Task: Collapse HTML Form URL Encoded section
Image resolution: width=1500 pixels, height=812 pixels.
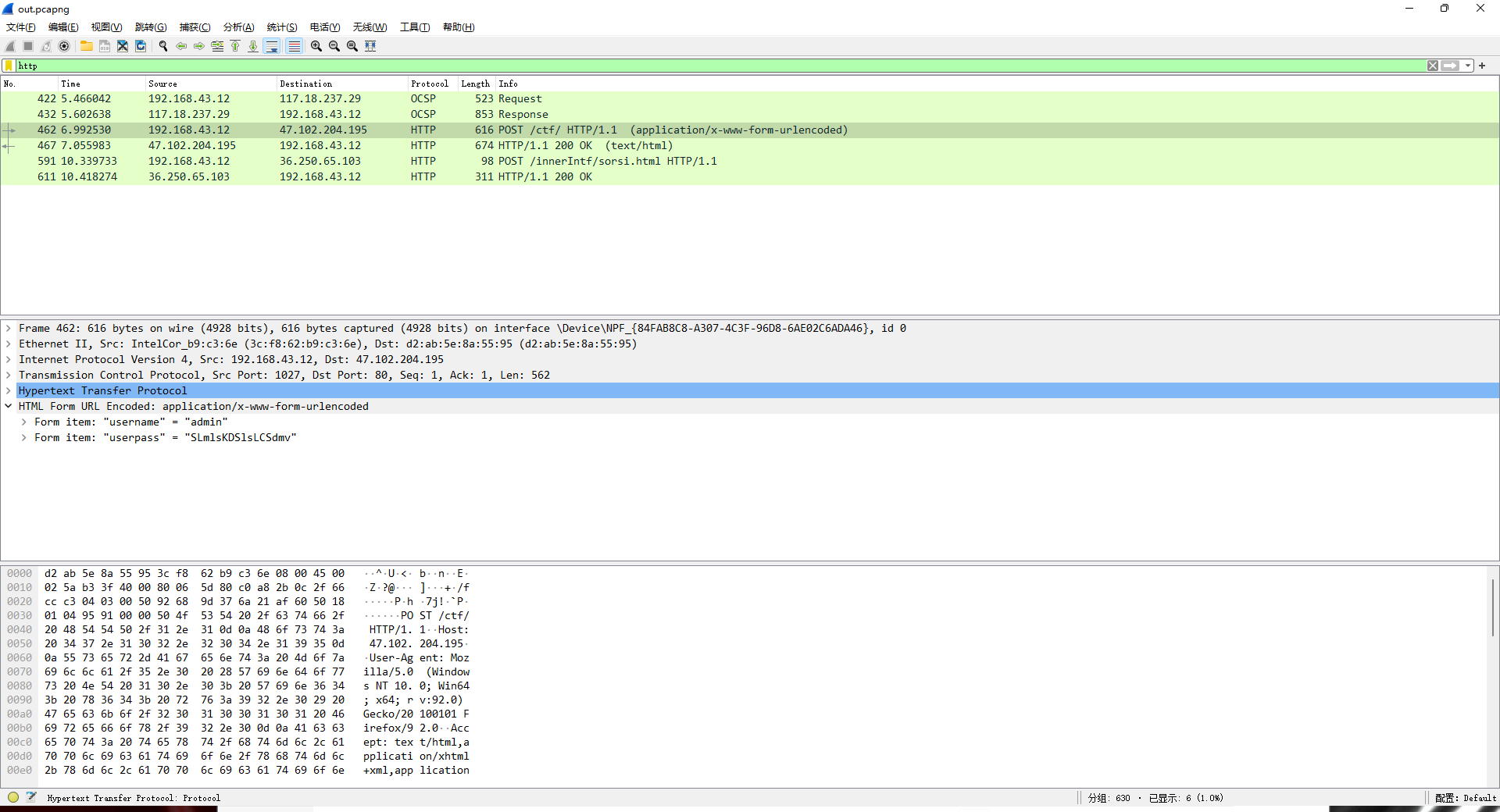Action: tap(9, 407)
